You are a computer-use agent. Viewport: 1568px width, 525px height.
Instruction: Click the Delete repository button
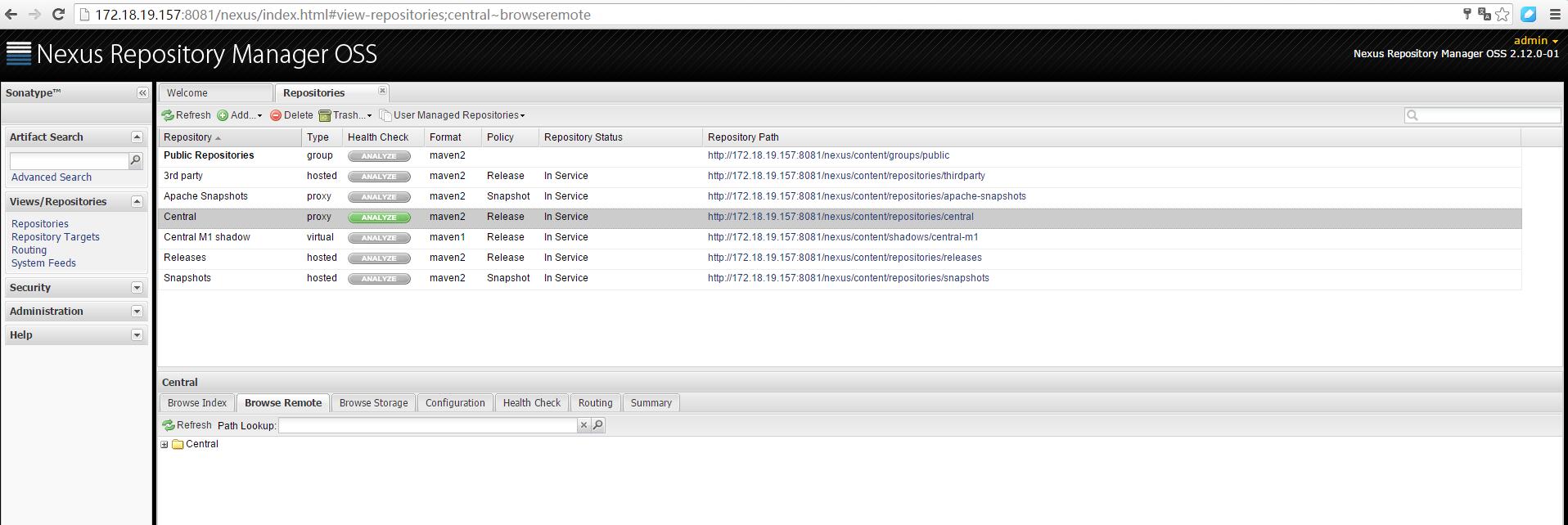[x=291, y=115]
